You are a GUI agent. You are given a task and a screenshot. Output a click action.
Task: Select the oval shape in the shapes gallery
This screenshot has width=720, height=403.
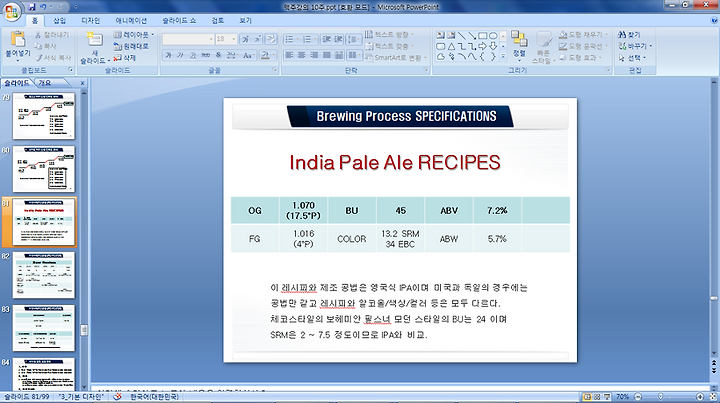[x=493, y=35]
